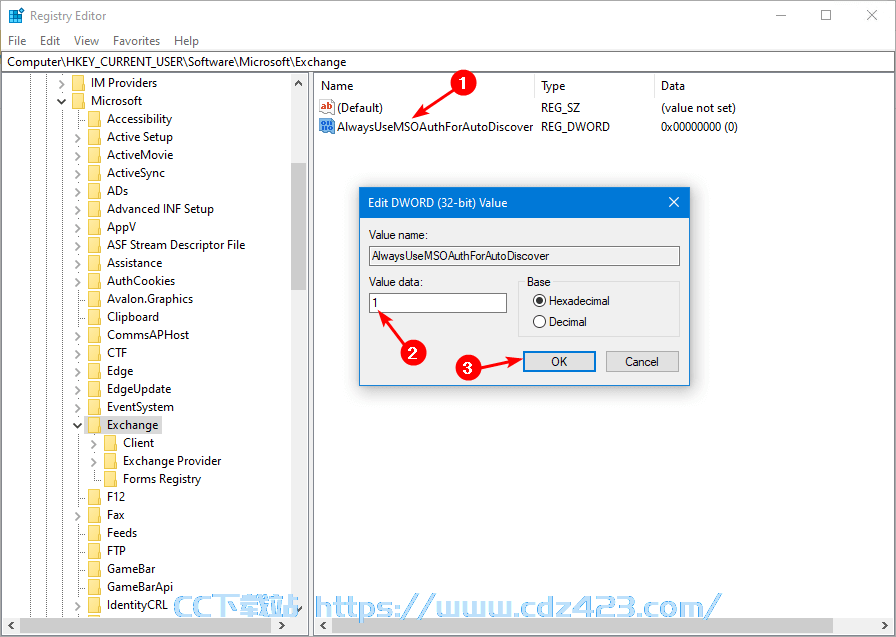896x637 pixels.
Task: Click the Value data input field
Action: 438,303
